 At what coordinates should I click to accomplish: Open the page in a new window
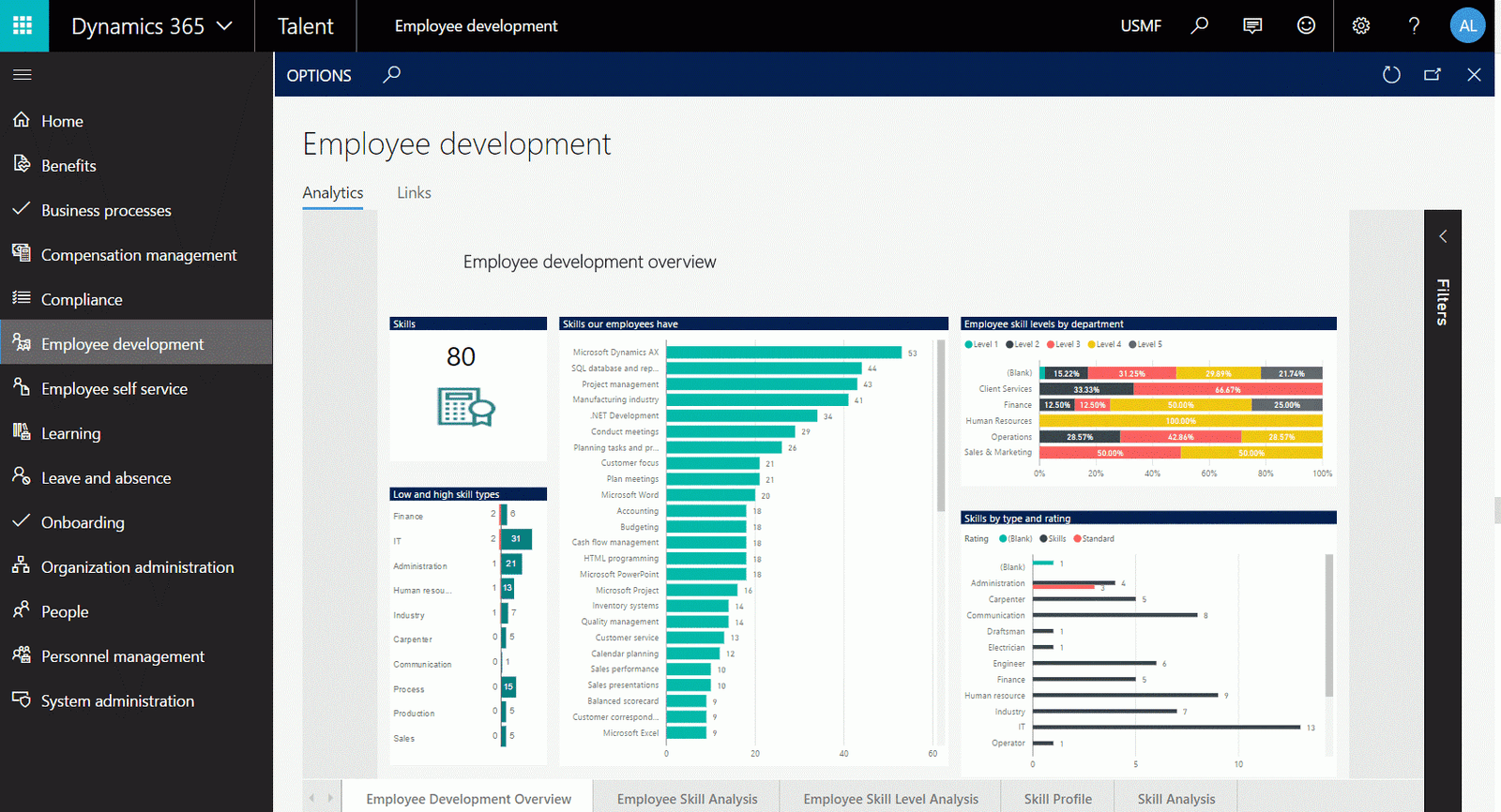[1433, 75]
